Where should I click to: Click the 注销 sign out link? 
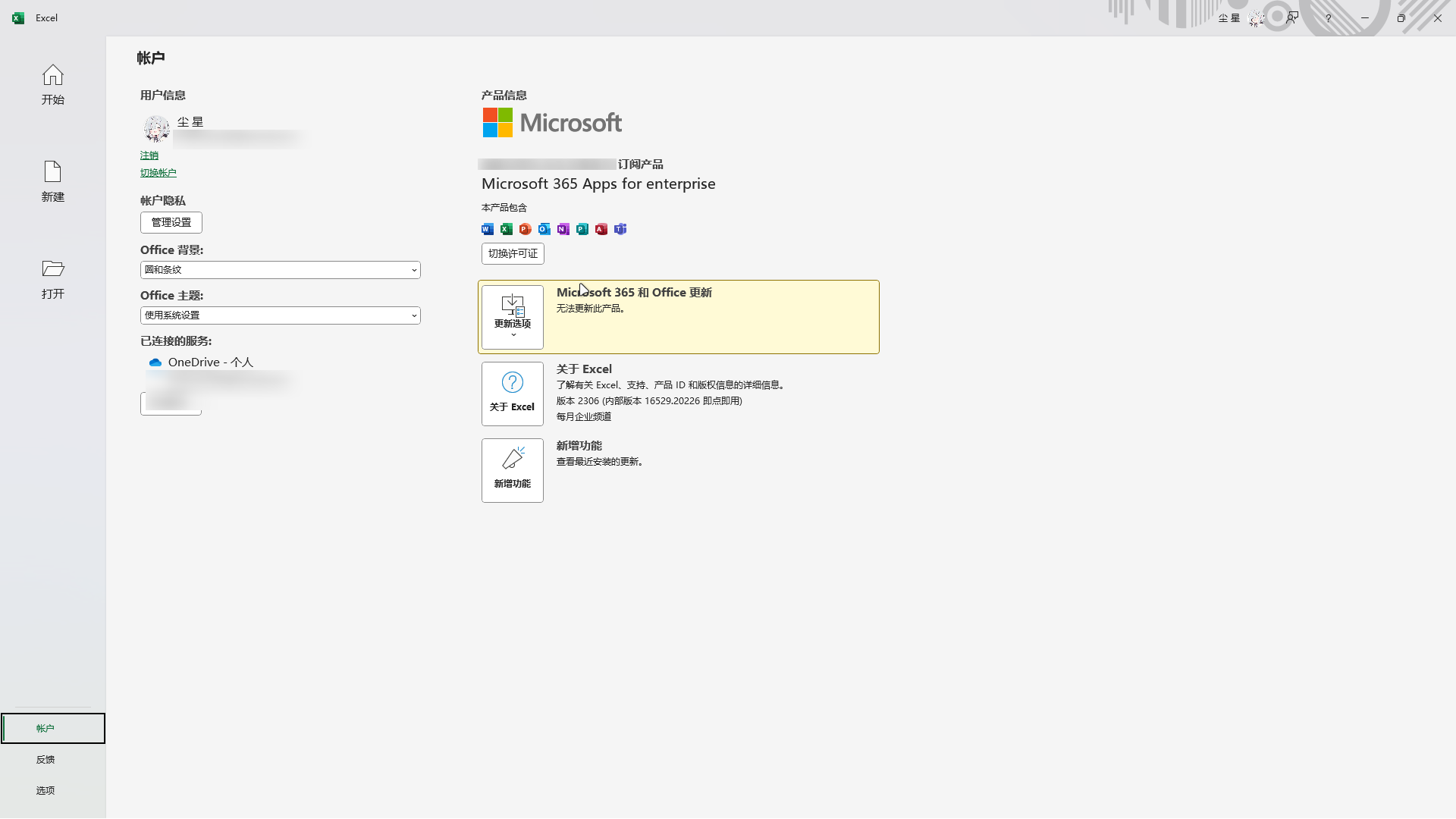tap(149, 155)
